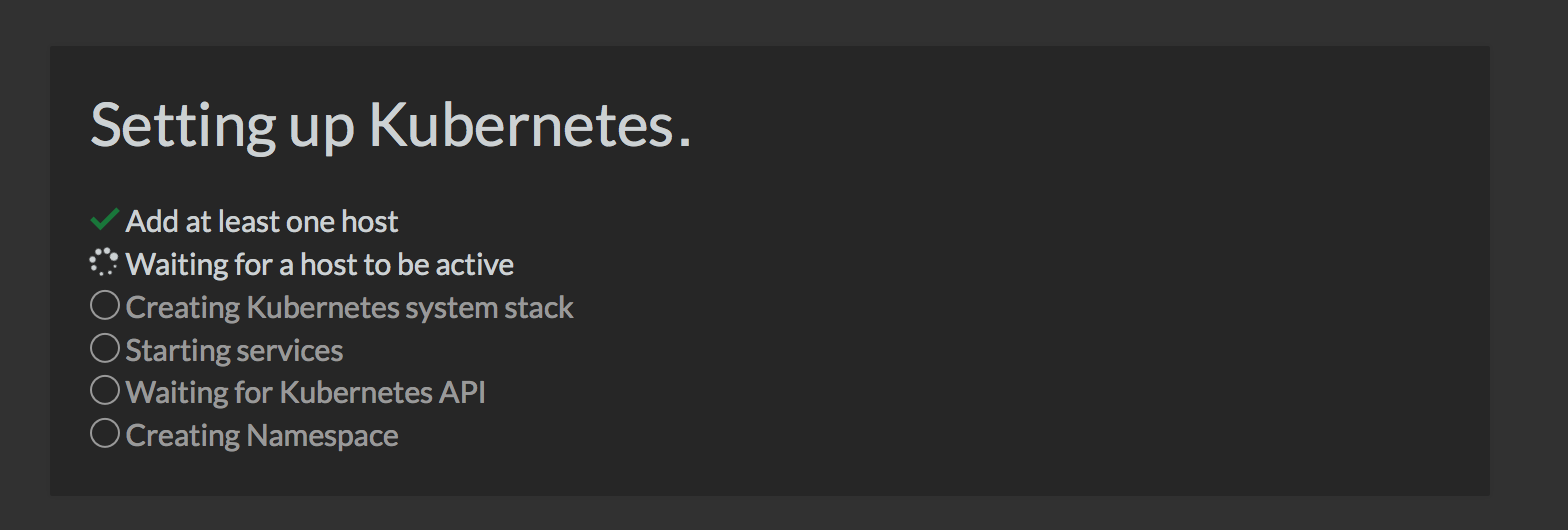Select the "Waiting for a host to be active" text
Viewport: 1568px width, 530px height.
click(320, 264)
